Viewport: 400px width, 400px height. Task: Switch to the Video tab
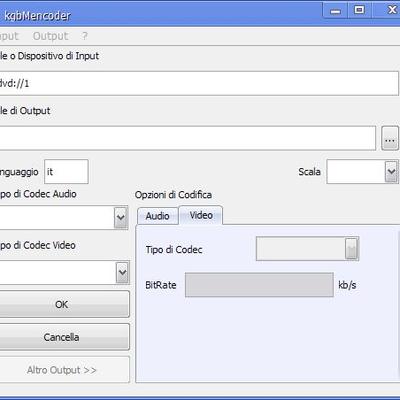pos(201,215)
